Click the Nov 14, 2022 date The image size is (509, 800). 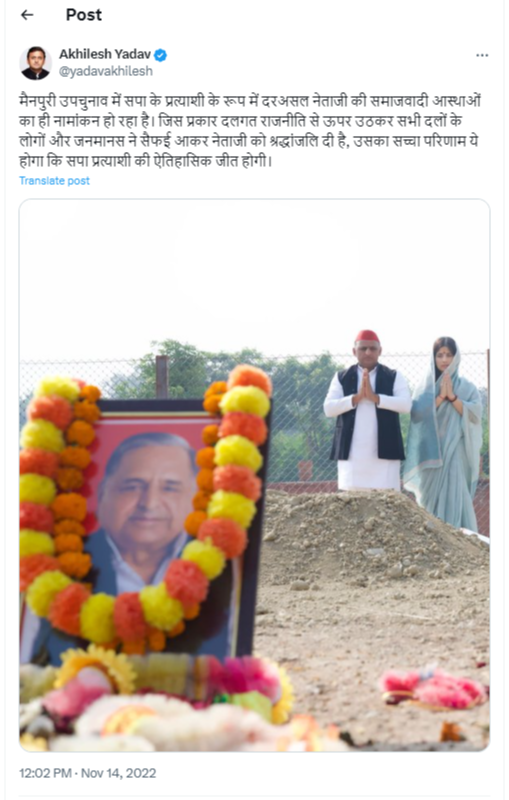[x=118, y=773]
